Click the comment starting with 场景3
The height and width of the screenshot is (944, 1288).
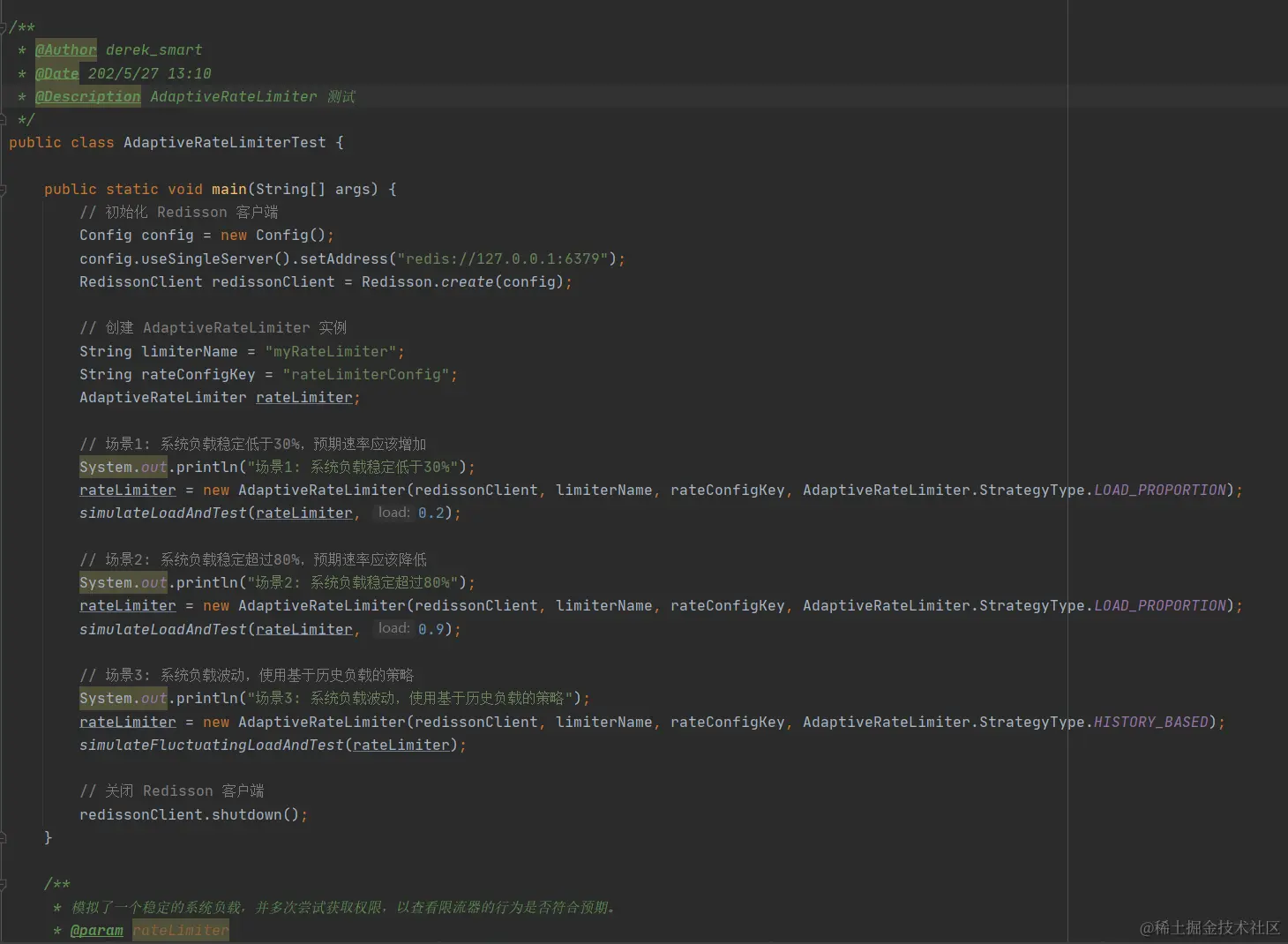[x=247, y=675]
